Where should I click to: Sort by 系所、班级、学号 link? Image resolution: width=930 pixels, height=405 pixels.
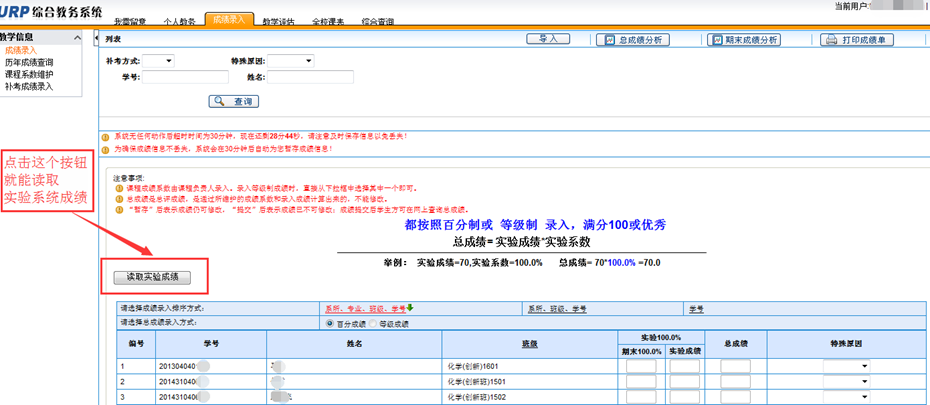click(x=551, y=309)
